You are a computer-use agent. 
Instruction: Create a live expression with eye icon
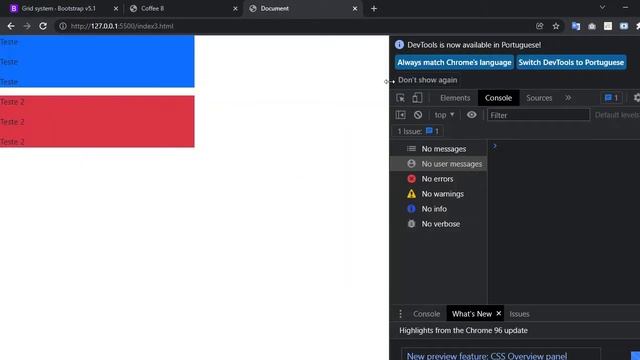pos(471,115)
